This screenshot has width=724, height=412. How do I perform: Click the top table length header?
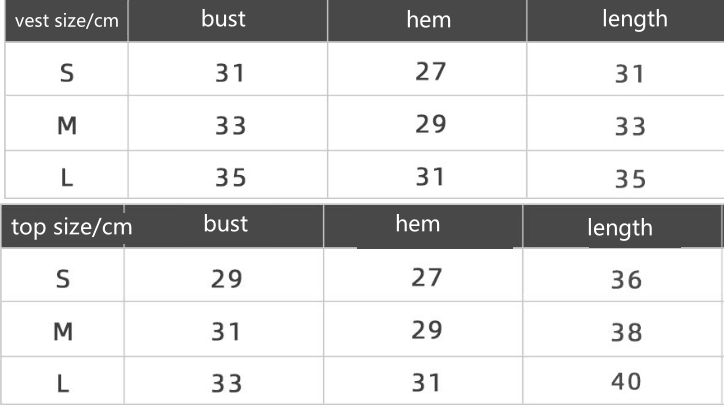(621, 226)
